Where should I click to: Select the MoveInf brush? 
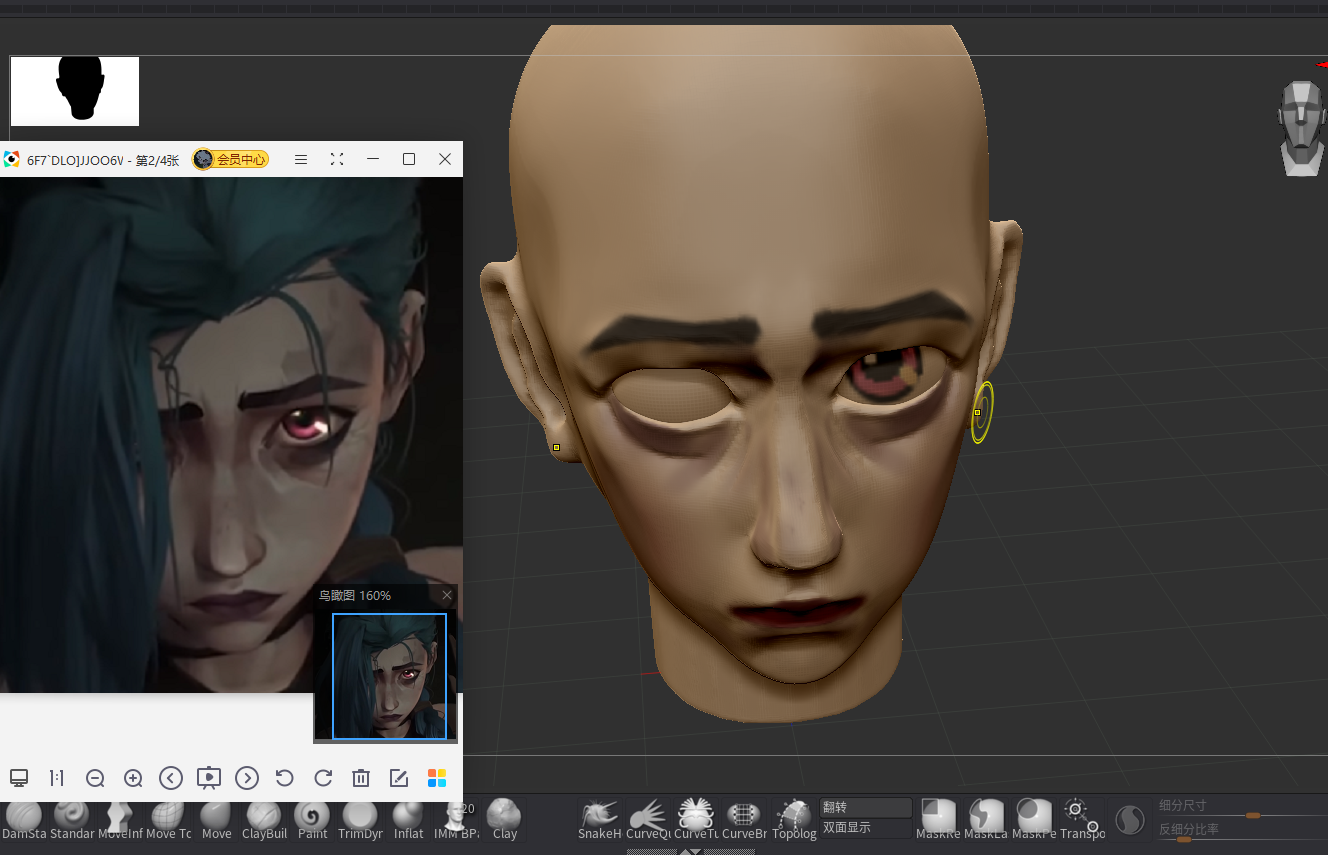[120, 821]
